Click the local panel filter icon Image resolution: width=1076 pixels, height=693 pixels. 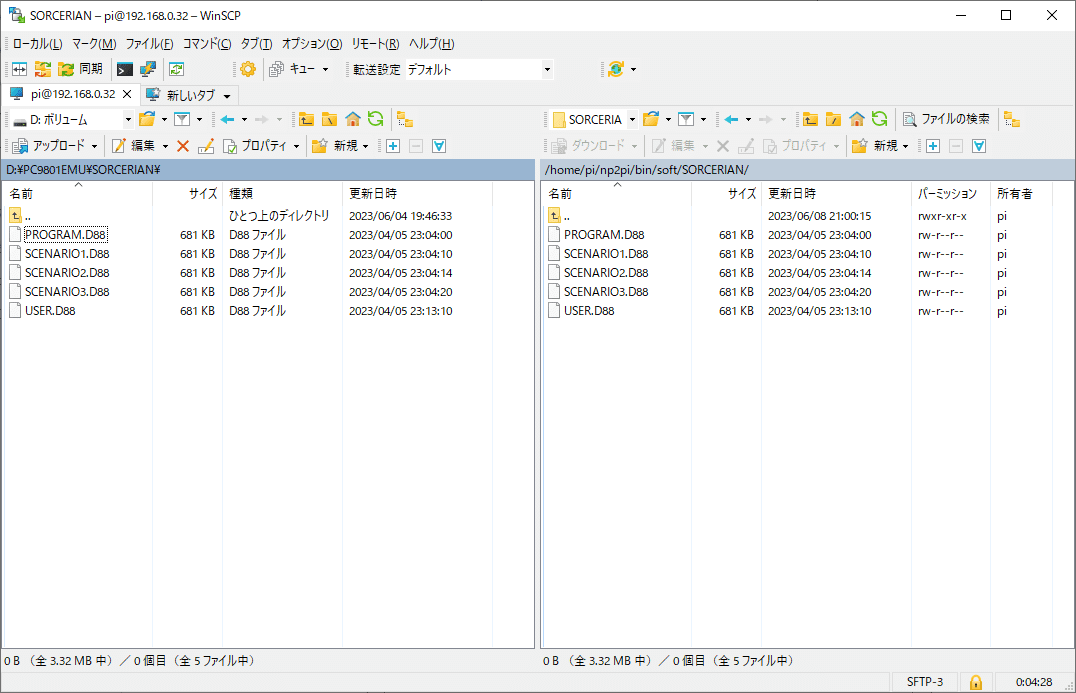[182, 119]
